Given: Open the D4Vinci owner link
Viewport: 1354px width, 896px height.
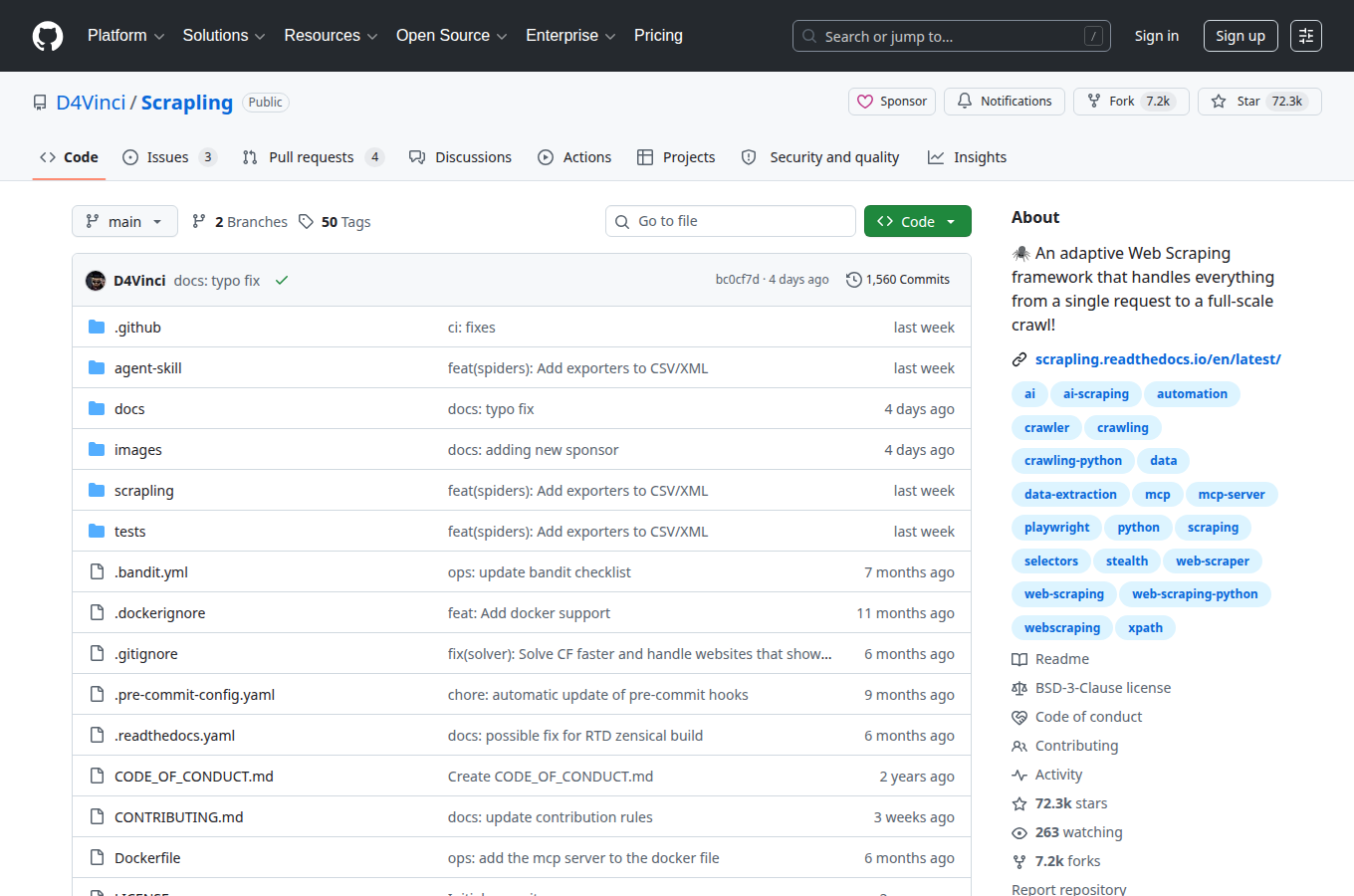Looking at the screenshot, I should point(91,103).
